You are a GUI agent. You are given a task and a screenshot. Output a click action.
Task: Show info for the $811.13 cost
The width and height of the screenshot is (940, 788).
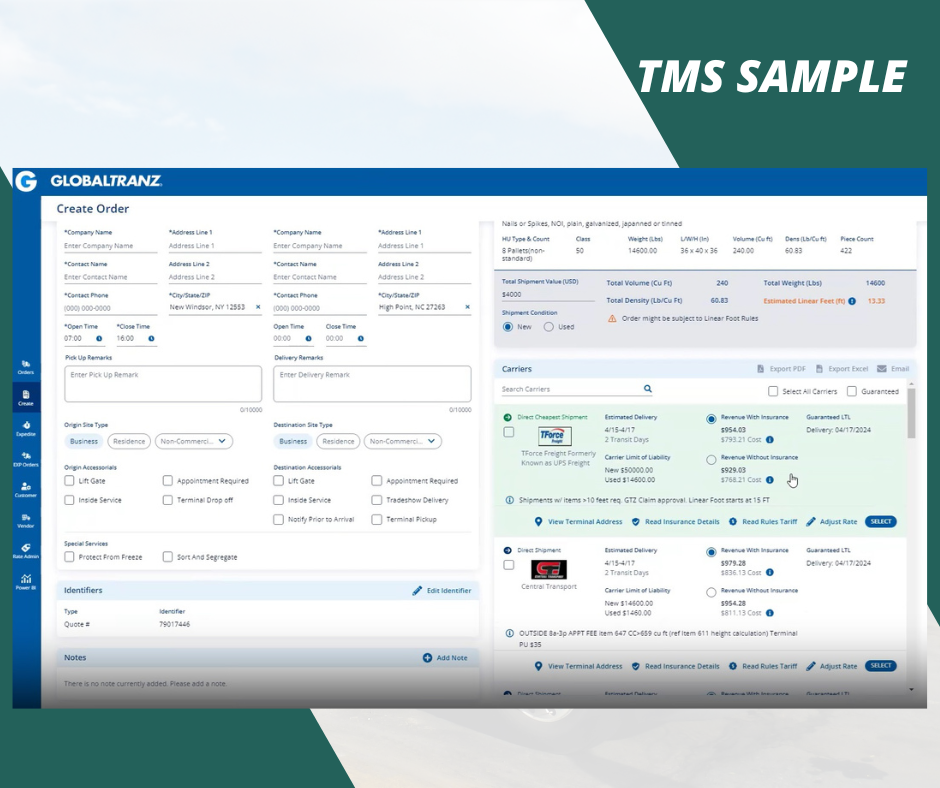[770, 613]
